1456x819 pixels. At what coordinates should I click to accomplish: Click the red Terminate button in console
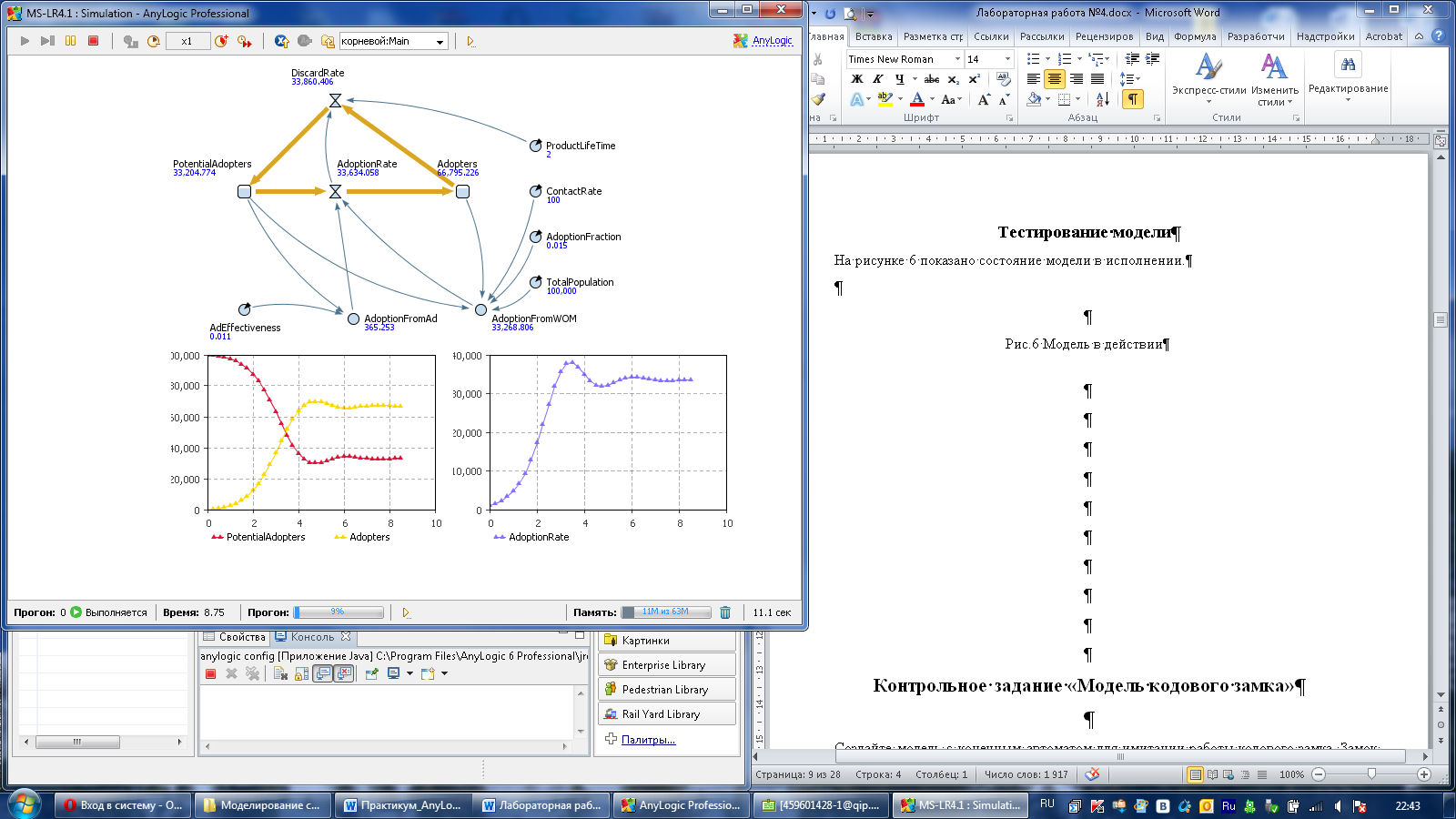[x=210, y=673]
